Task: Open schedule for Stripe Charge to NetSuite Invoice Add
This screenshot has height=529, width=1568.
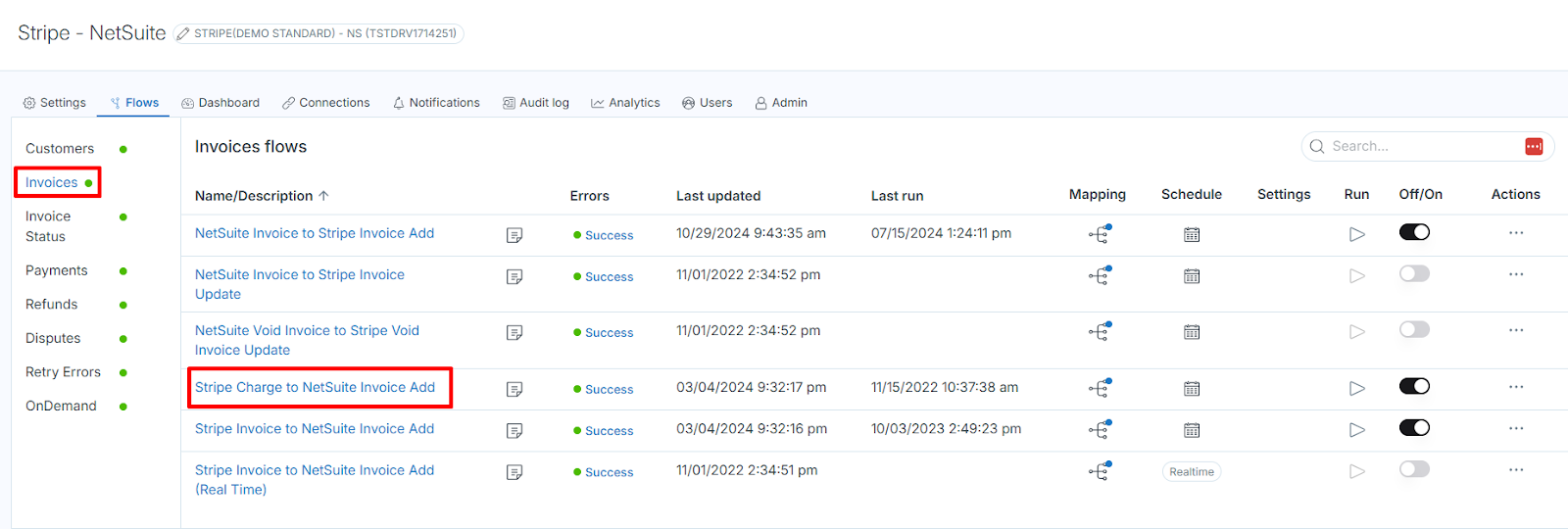Action: (x=1191, y=389)
